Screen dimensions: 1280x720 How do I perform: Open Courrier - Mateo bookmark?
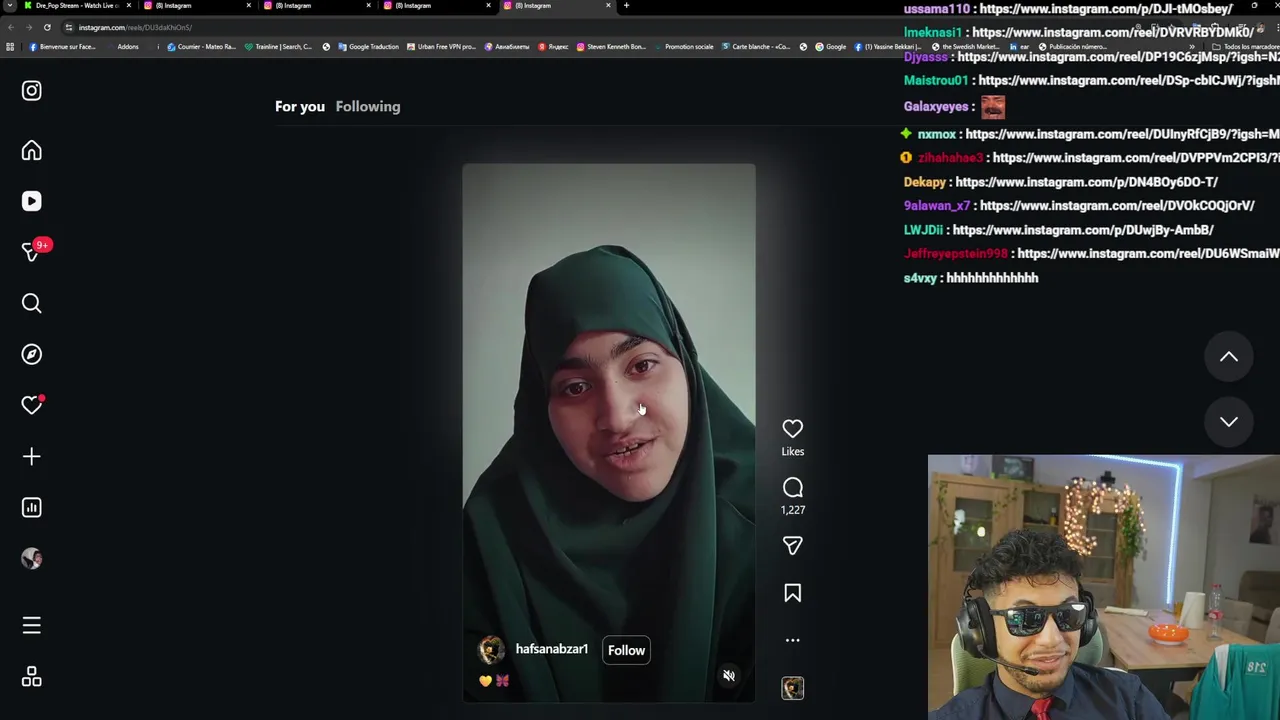coord(202,47)
